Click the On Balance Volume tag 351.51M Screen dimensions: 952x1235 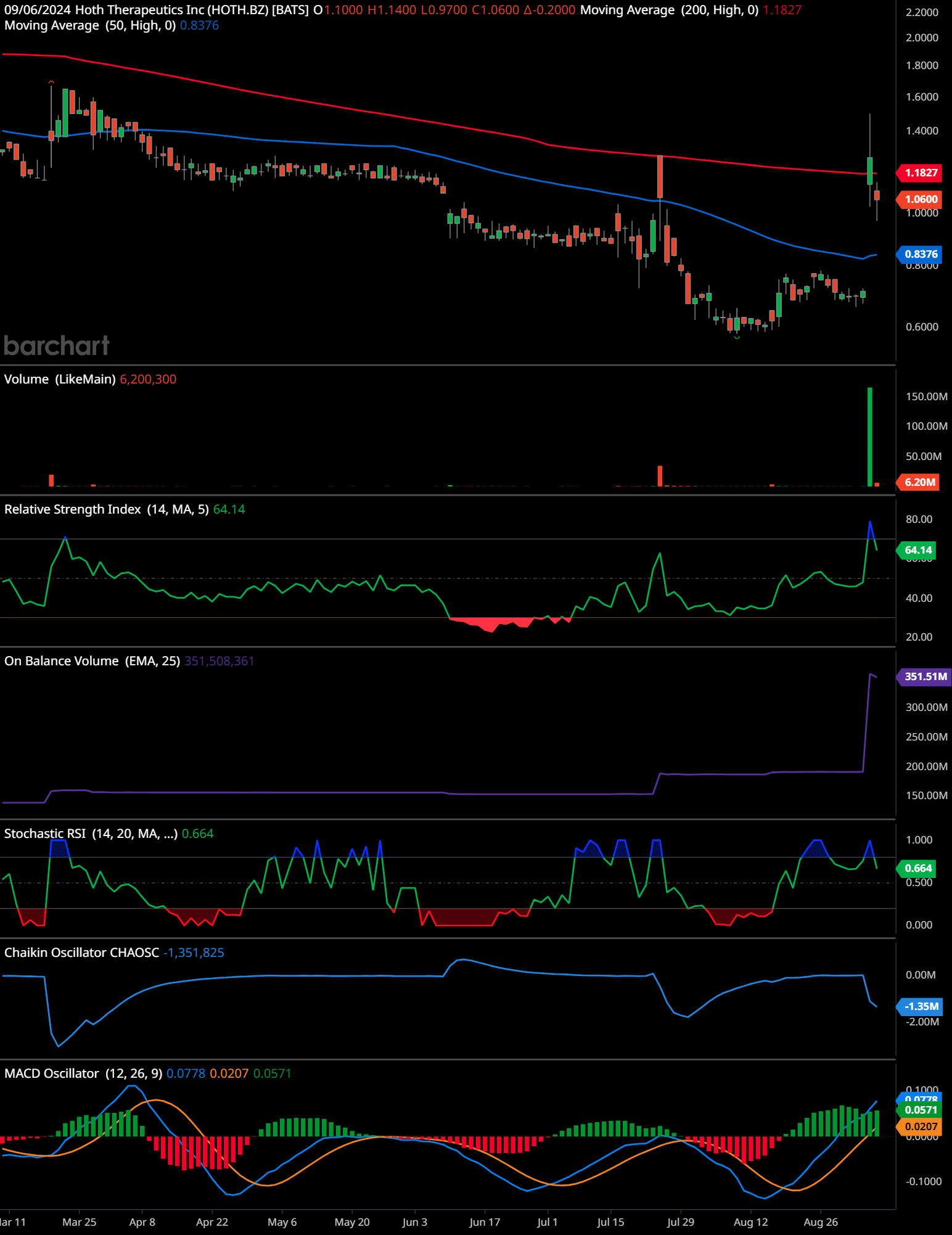(925, 676)
